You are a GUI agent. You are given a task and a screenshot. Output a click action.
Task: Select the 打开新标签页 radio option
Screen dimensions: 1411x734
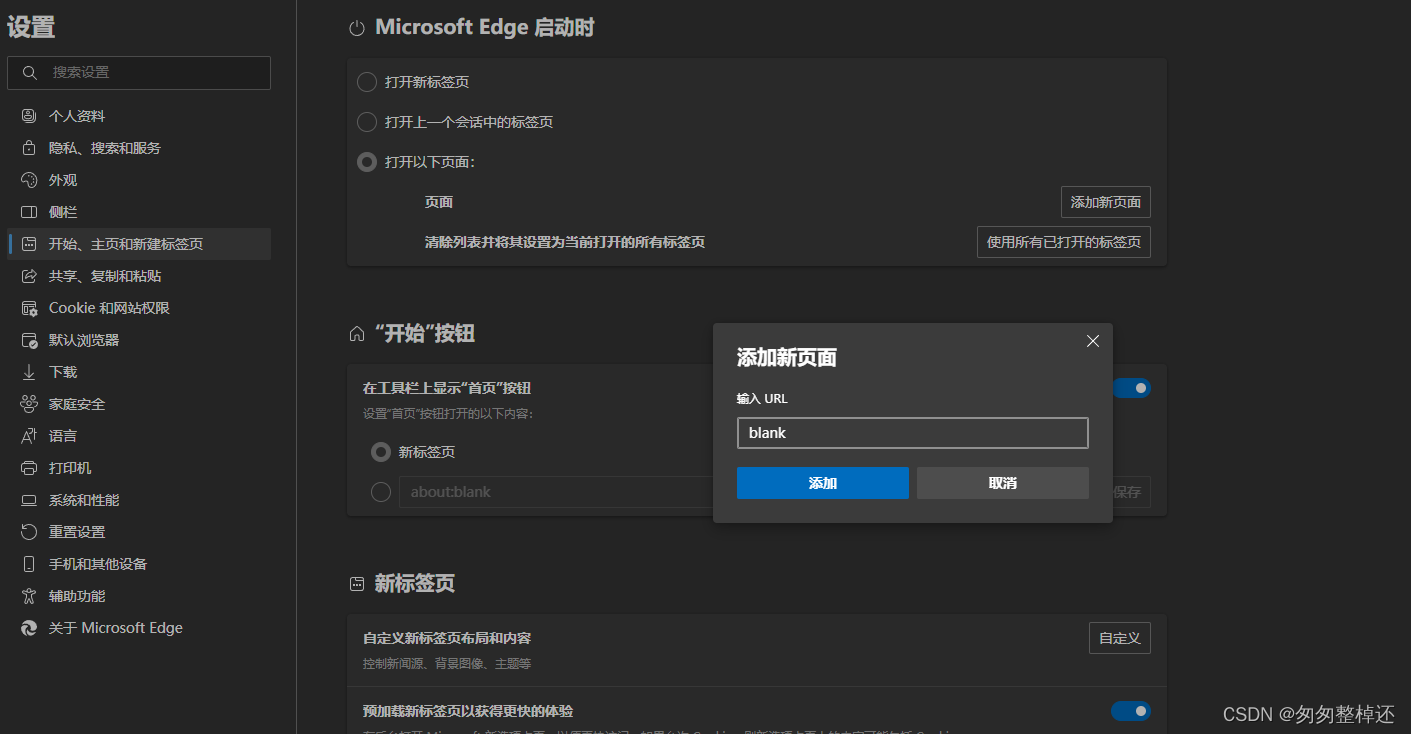click(x=367, y=82)
